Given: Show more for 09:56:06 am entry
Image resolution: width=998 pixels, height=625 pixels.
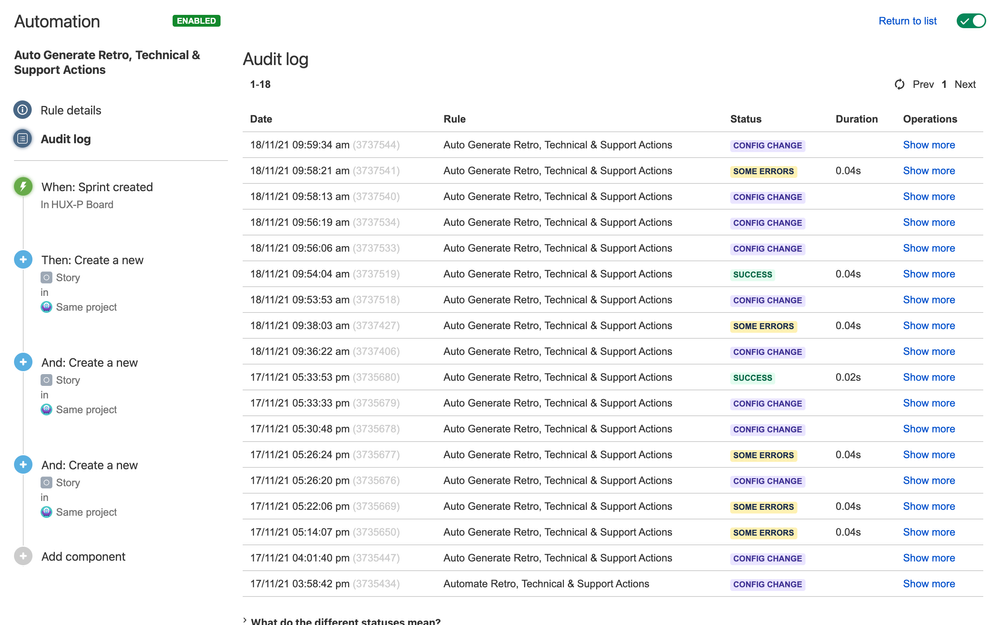Looking at the screenshot, I should tap(929, 248).
